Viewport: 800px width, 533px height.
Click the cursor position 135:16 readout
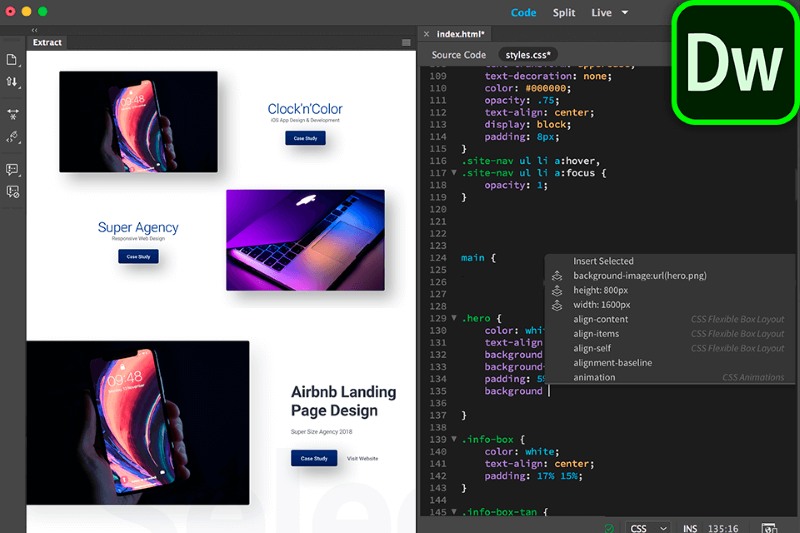coord(723,528)
